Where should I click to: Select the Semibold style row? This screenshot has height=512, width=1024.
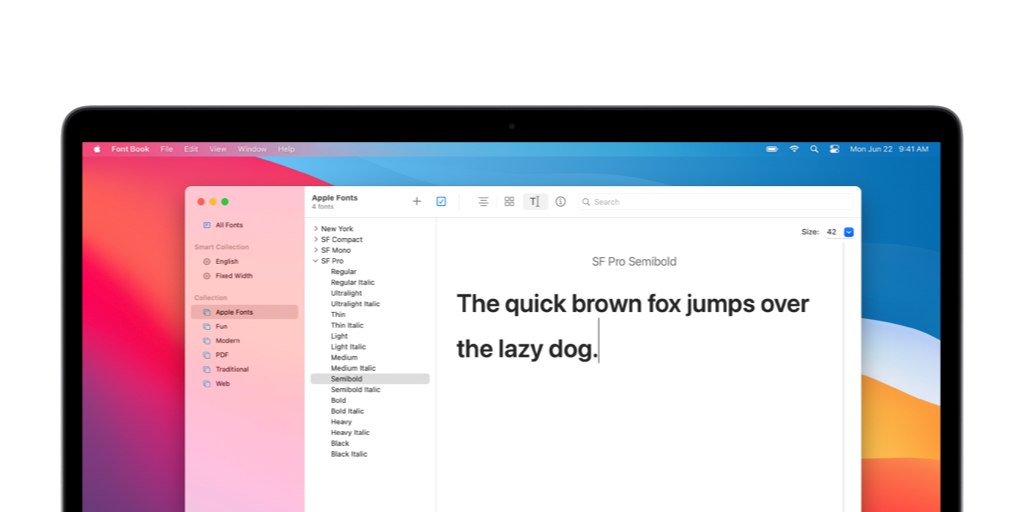click(370, 379)
